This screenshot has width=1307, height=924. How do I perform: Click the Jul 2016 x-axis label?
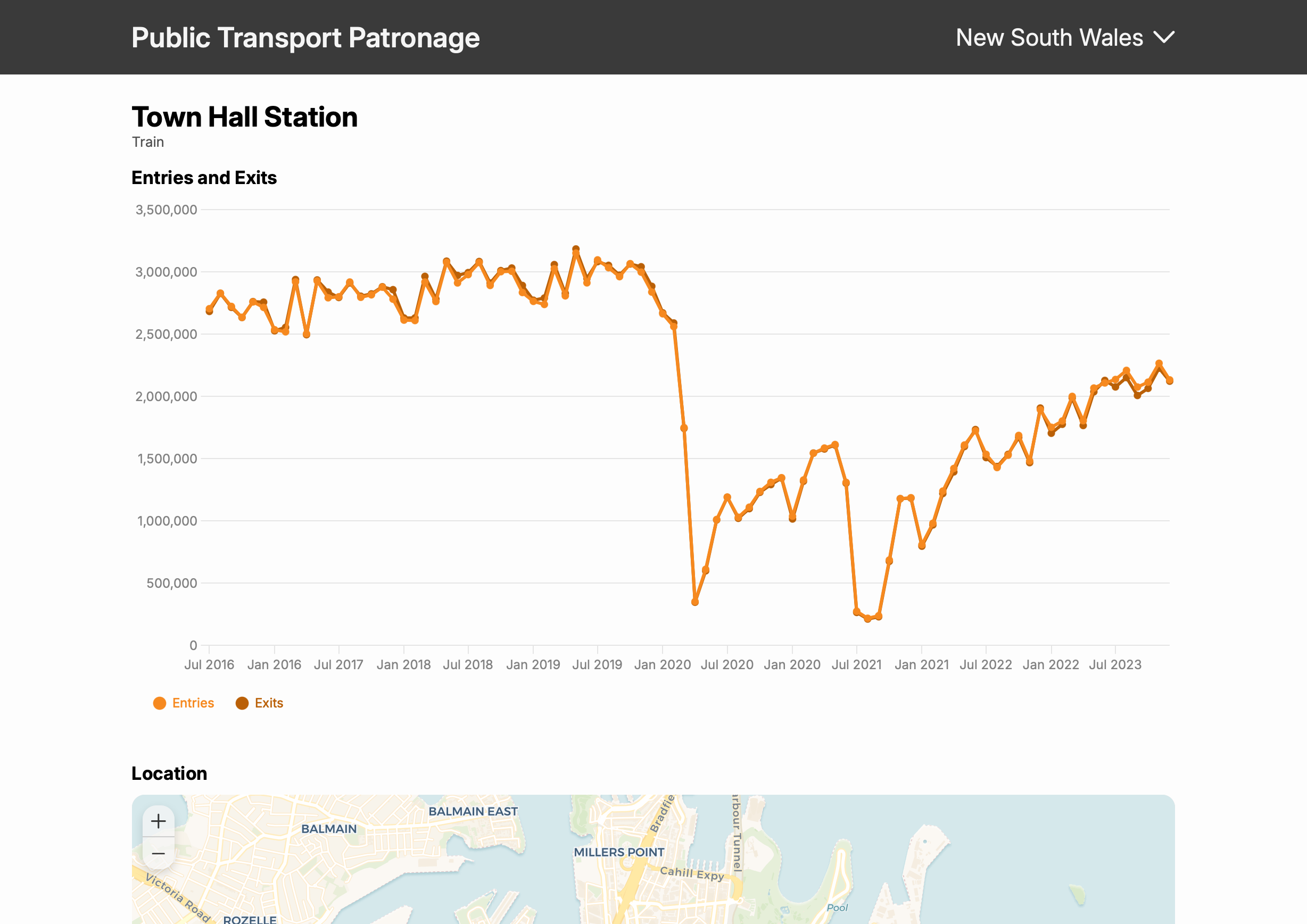pos(209,664)
